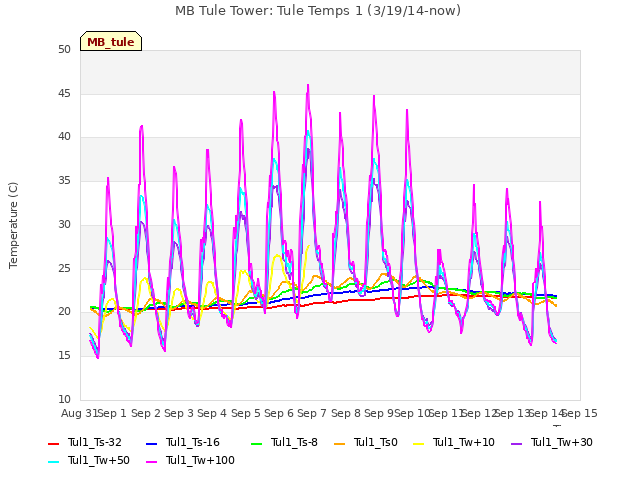Click the Sep 4 x-axis label
Image resolution: width=640 pixels, height=480 pixels.
coord(212,413)
